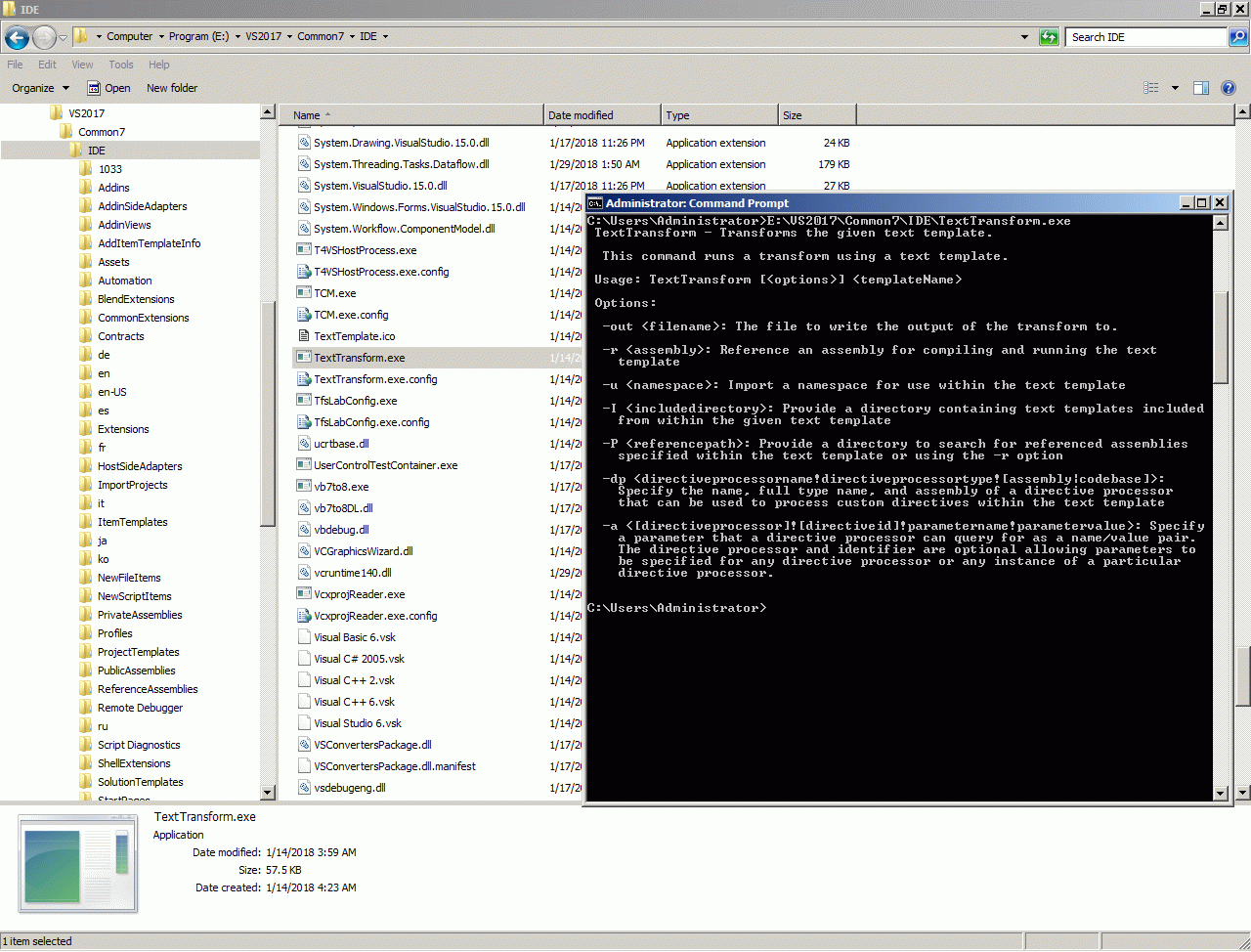Click the TCM.exe.config file icon
The height and width of the screenshot is (952, 1251).
click(304, 315)
